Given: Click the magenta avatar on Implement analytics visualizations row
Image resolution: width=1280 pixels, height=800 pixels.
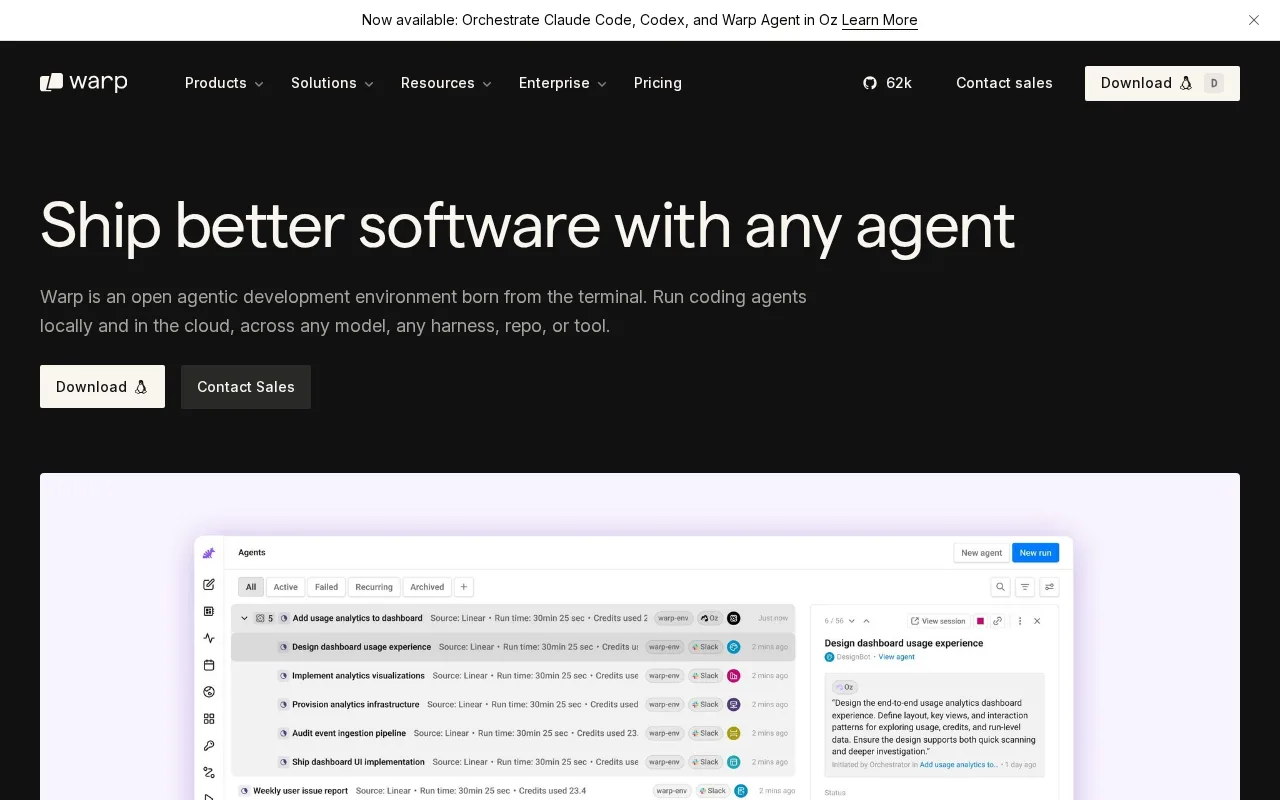Looking at the screenshot, I should click(733, 676).
